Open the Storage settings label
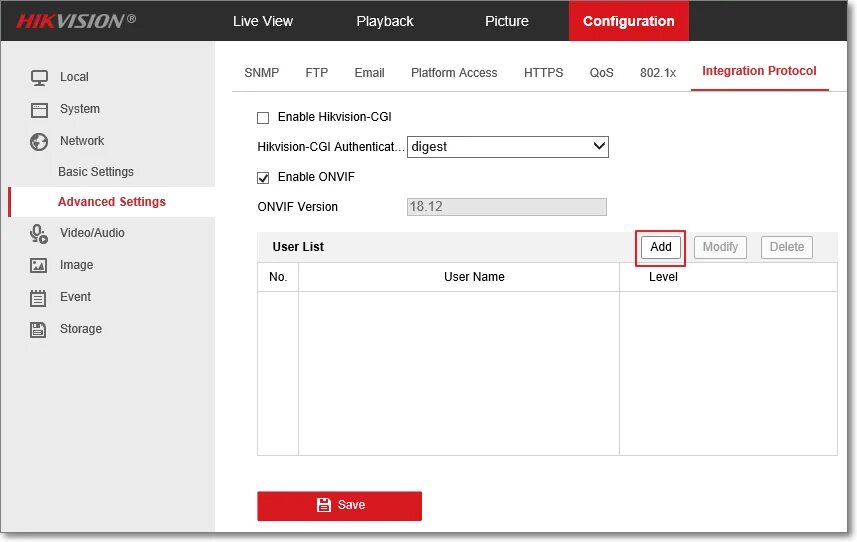 (x=81, y=329)
